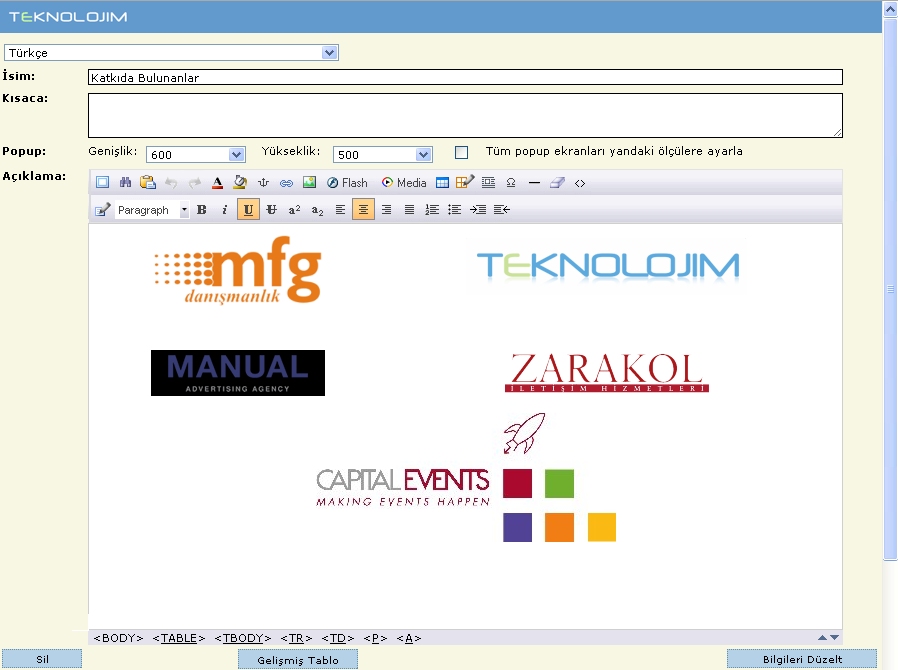Insert a bulleted list
Screen dimensions: 898x670
[x=455, y=210]
